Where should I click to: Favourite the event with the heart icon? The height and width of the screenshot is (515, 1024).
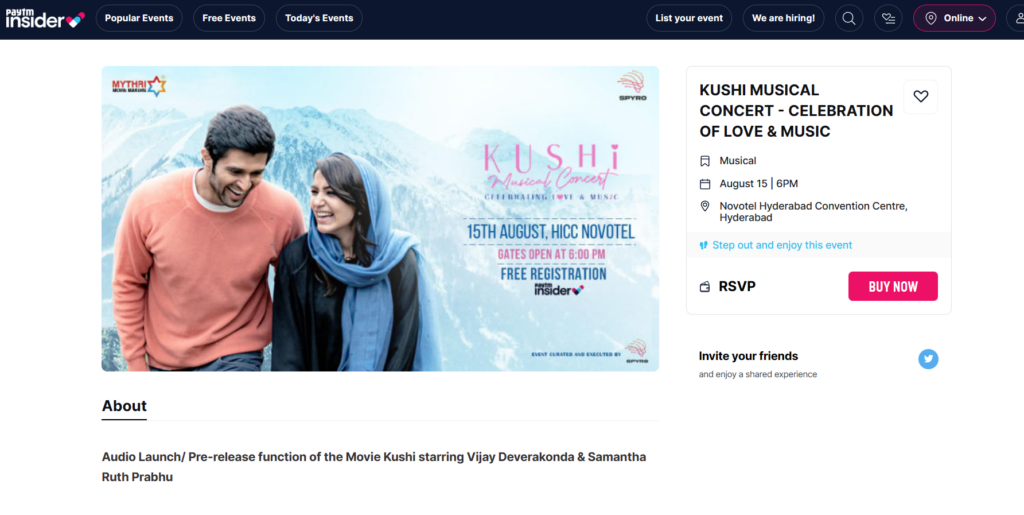(921, 97)
